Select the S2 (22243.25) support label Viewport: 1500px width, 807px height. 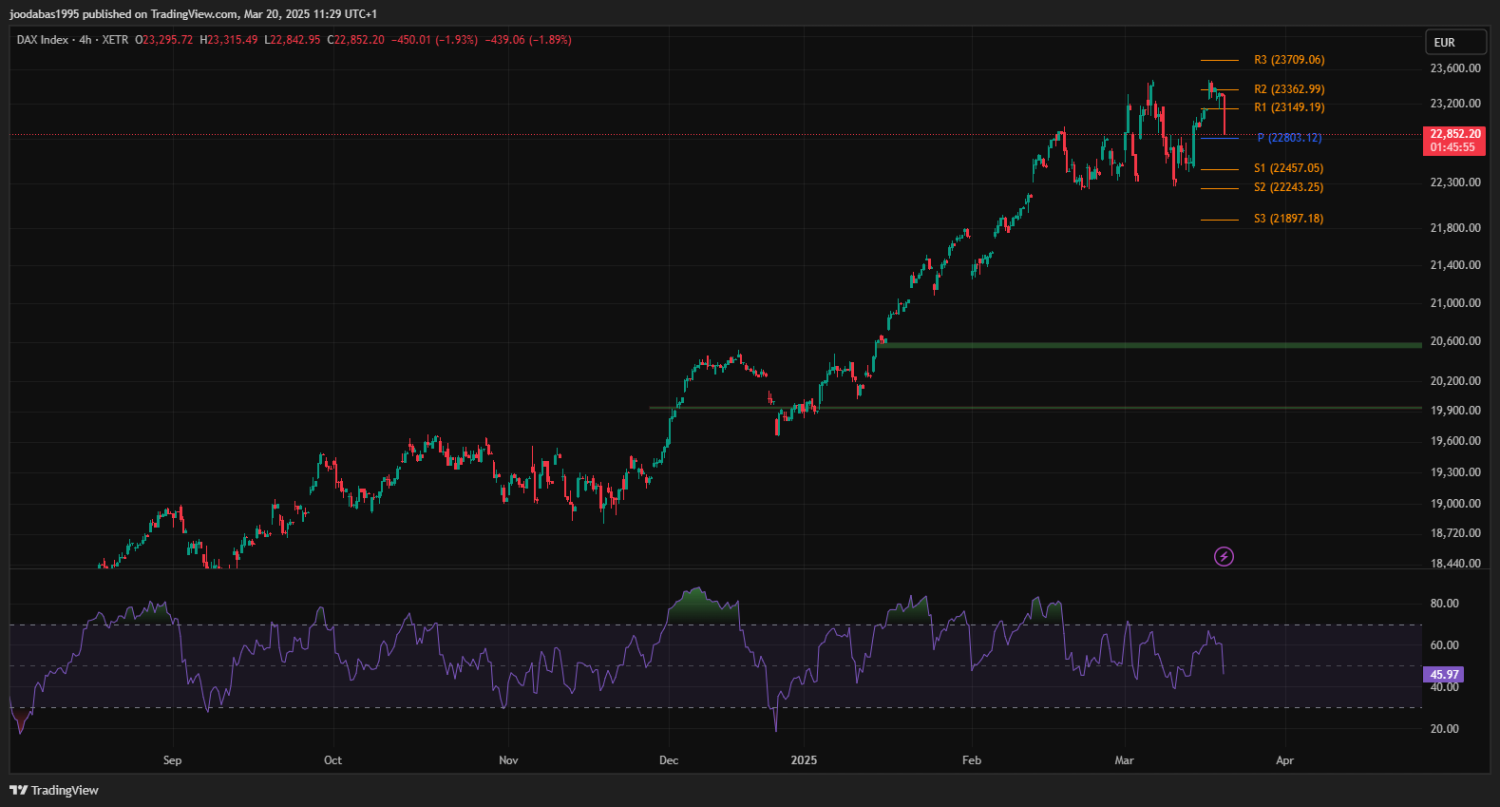(x=1288, y=188)
